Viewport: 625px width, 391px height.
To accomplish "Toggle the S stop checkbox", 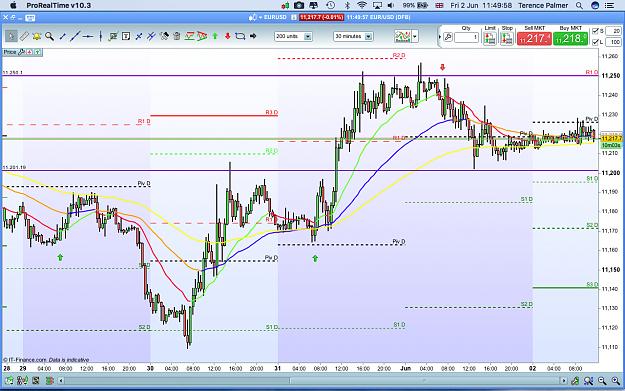I will (x=596, y=31).
